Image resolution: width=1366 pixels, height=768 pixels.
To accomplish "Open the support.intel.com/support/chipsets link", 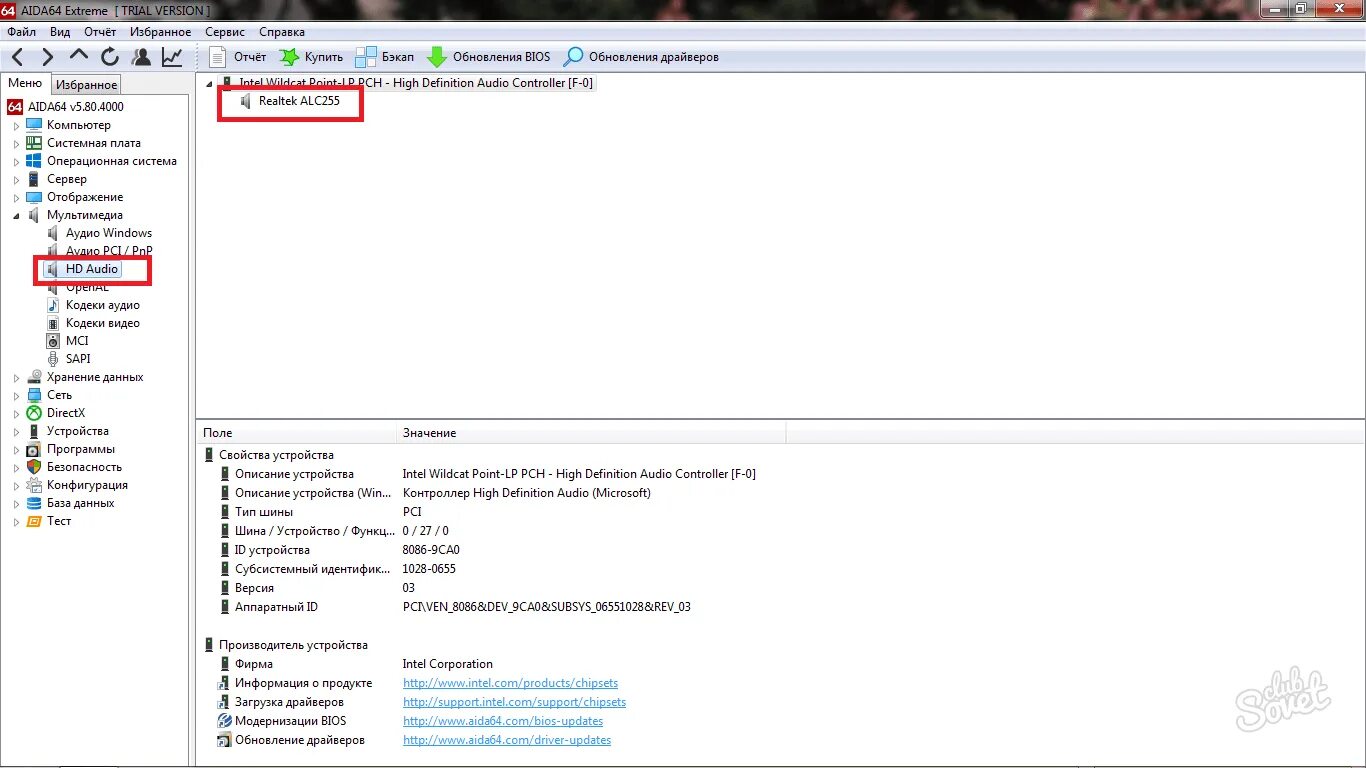I will click(514, 702).
